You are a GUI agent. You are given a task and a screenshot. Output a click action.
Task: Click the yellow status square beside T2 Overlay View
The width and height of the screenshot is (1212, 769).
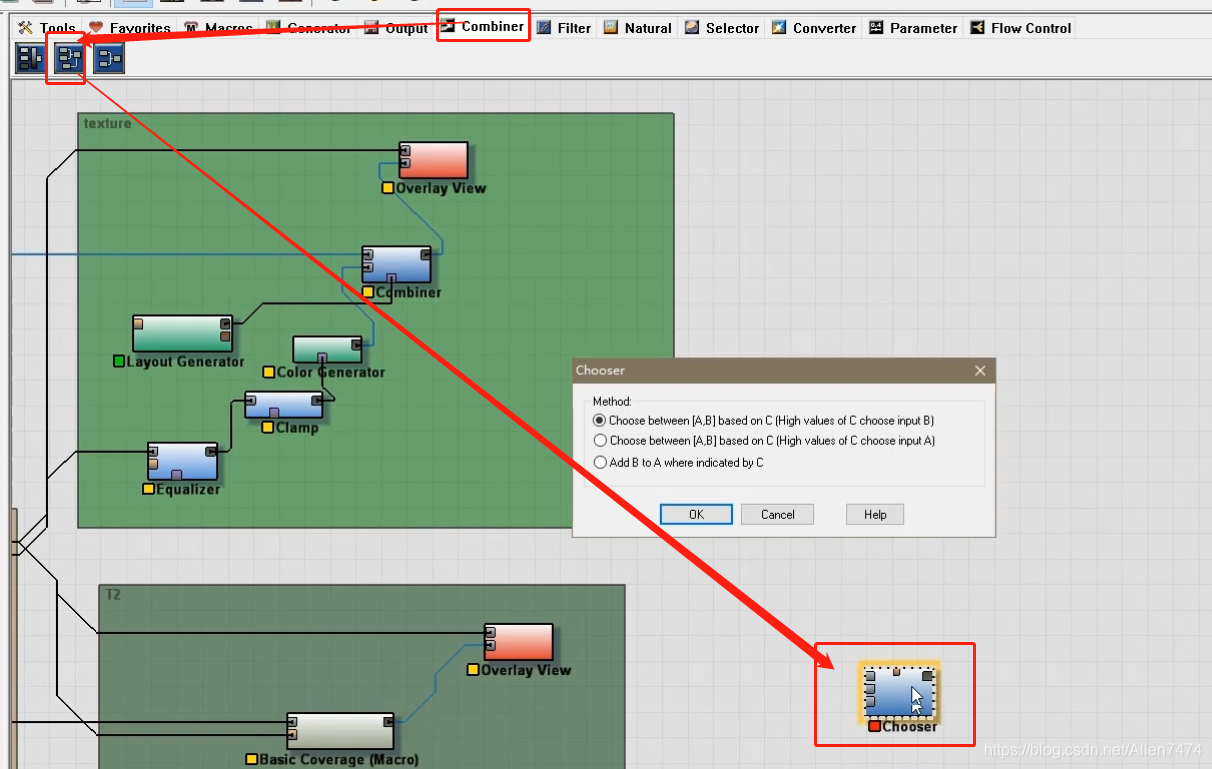coord(473,670)
